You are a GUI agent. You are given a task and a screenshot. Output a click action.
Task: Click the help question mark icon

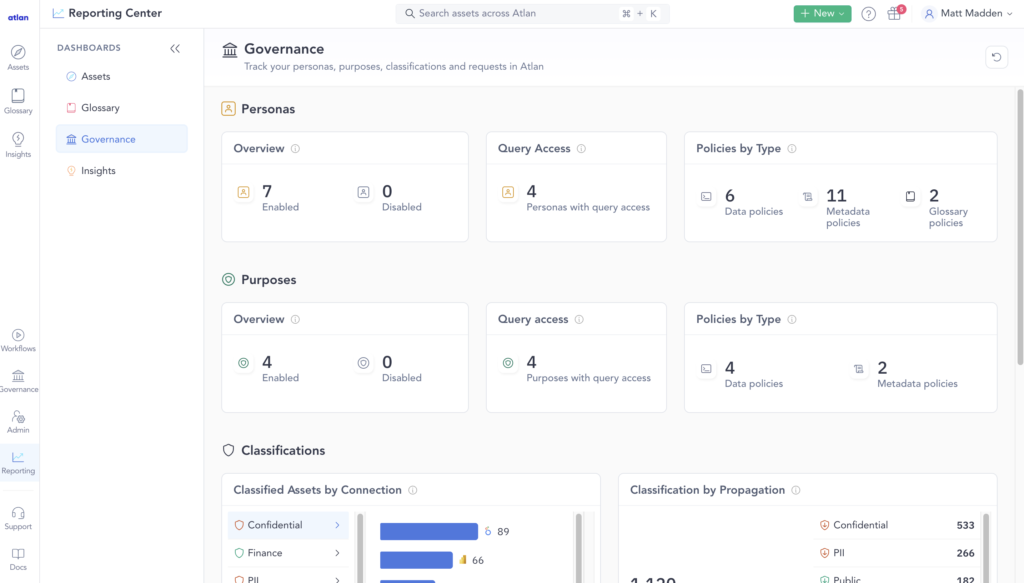click(x=868, y=14)
